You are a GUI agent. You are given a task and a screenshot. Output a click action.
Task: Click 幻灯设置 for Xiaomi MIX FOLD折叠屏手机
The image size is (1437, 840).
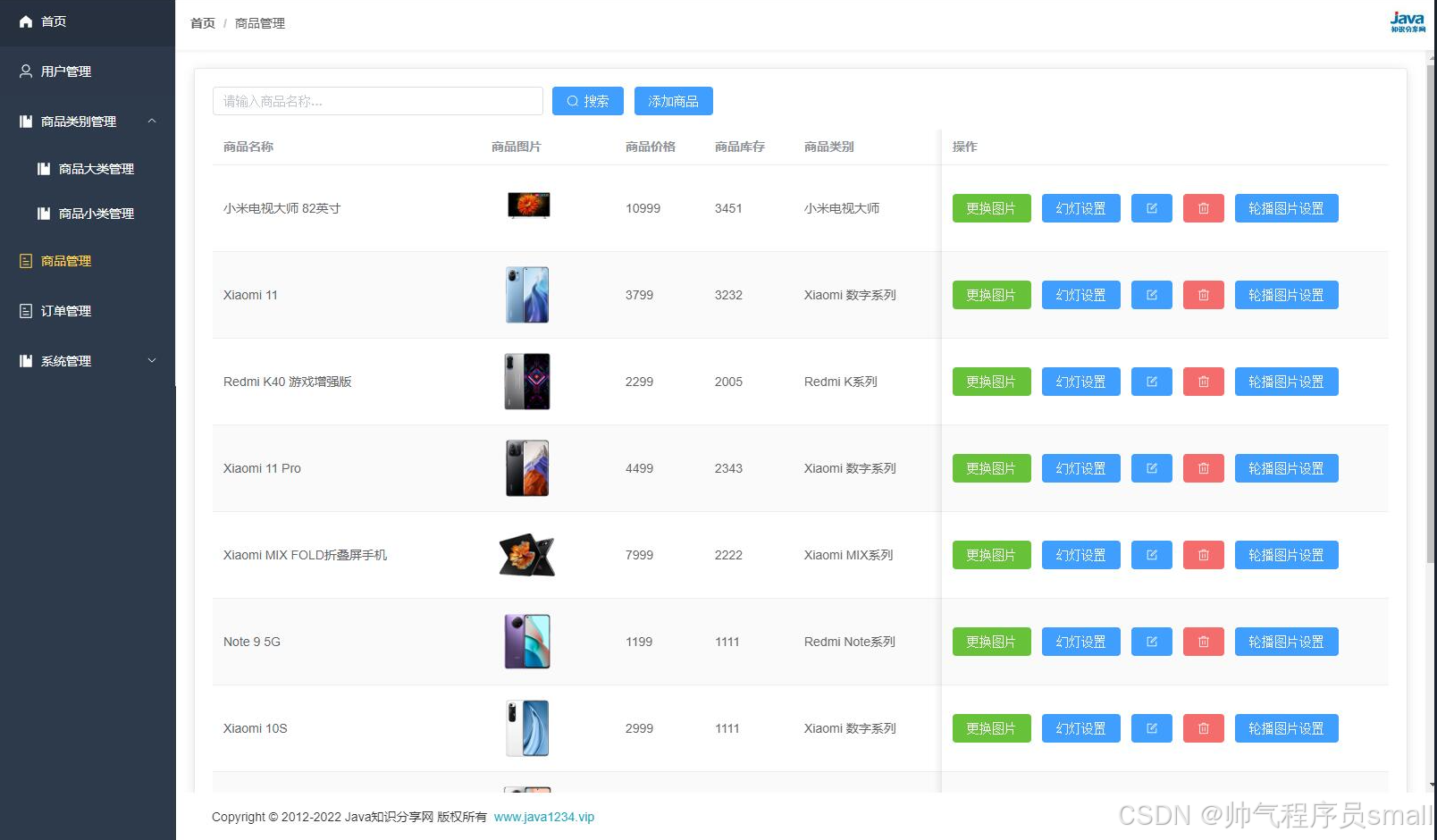(x=1081, y=555)
